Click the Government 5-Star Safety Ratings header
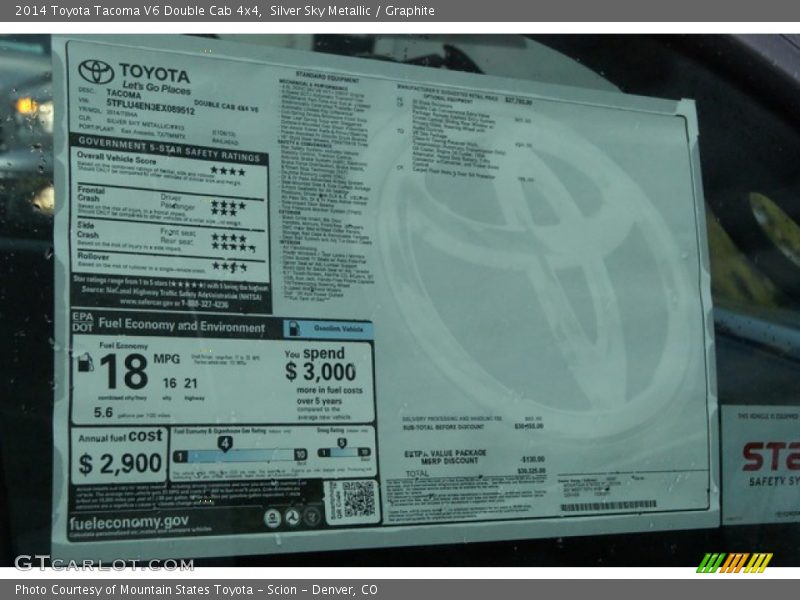The height and width of the screenshot is (600, 800). (x=169, y=149)
